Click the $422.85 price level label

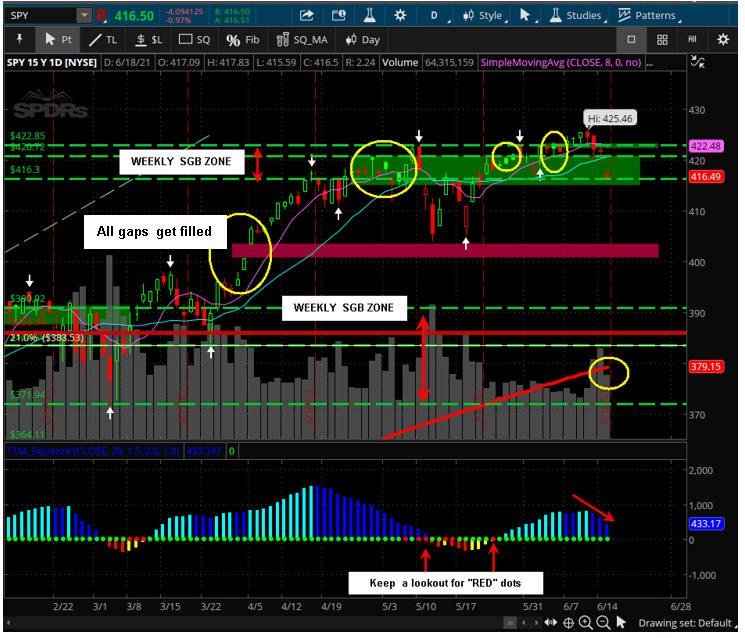tap(28, 136)
